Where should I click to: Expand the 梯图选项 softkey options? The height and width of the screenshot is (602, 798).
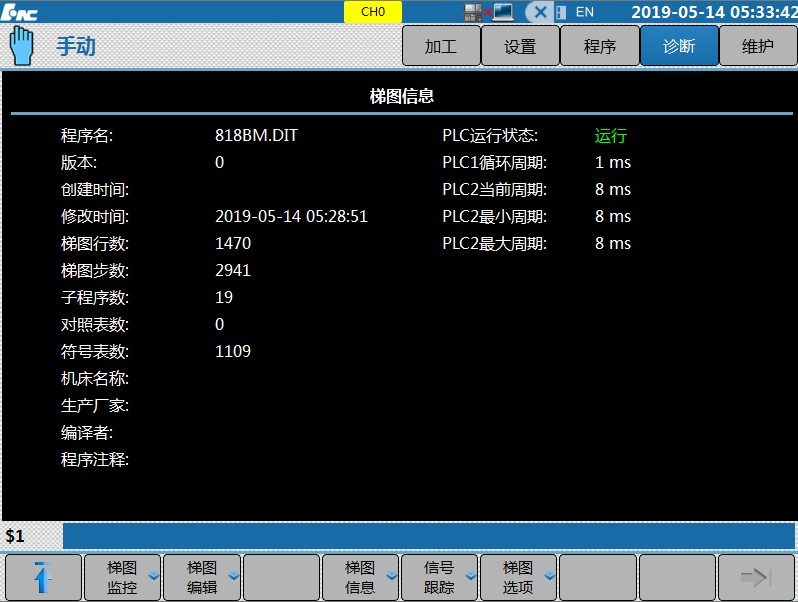coord(518,577)
